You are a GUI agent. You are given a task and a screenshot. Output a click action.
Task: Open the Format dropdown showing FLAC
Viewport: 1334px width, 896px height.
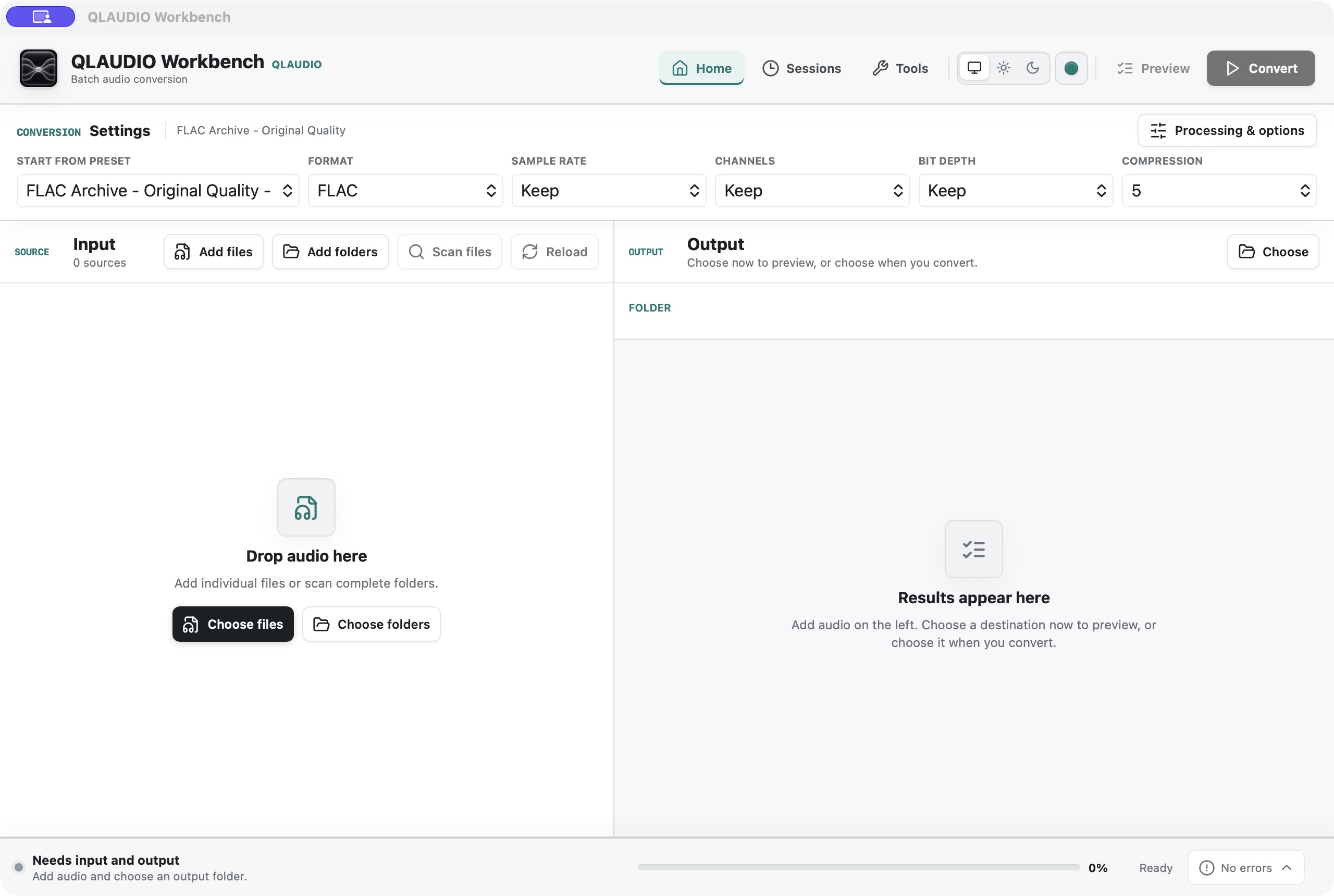pos(405,190)
